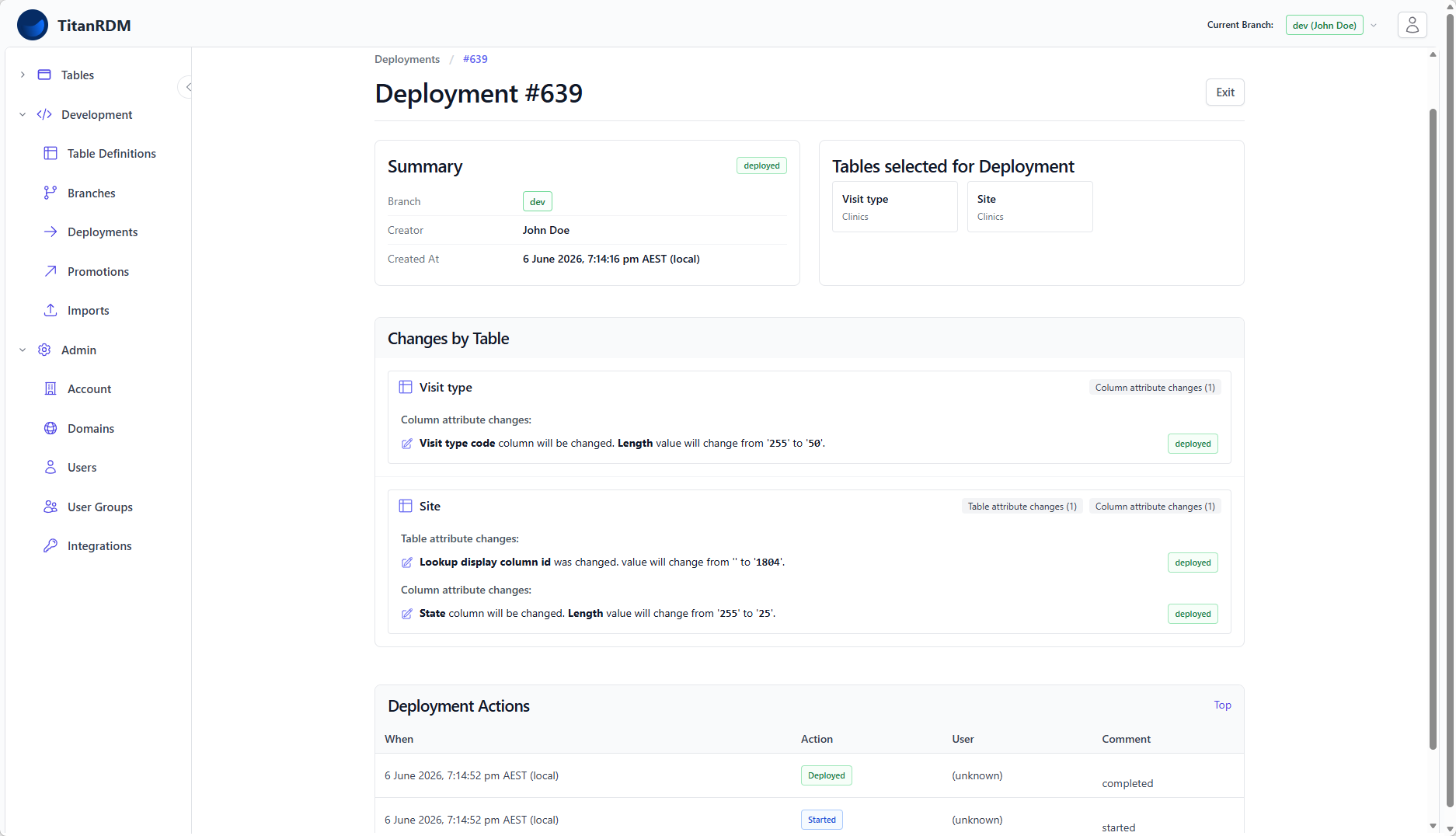
Task: Click the Summary deployed status badge
Action: point(761,165)
